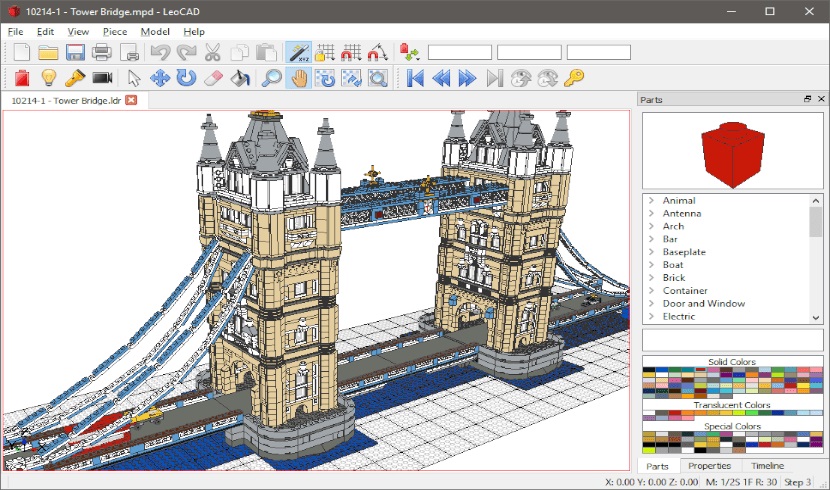Expand the Animal parts category
This screenshot has height=490, width=830.
pos(651,201)
